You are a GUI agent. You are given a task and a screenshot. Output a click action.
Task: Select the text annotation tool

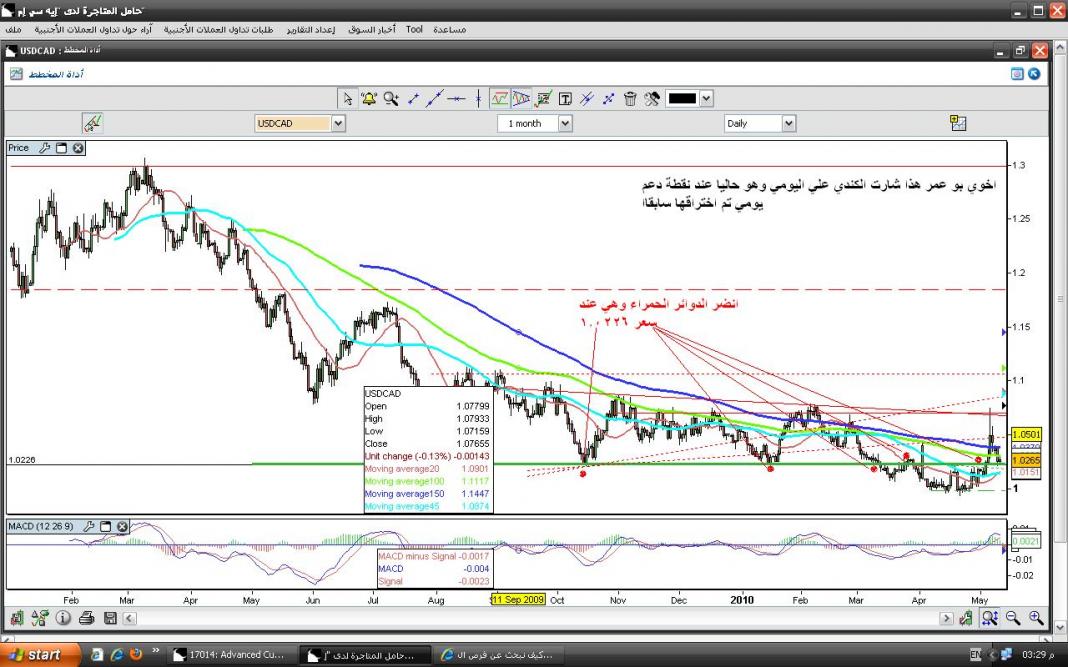click(x=565, y=98)
